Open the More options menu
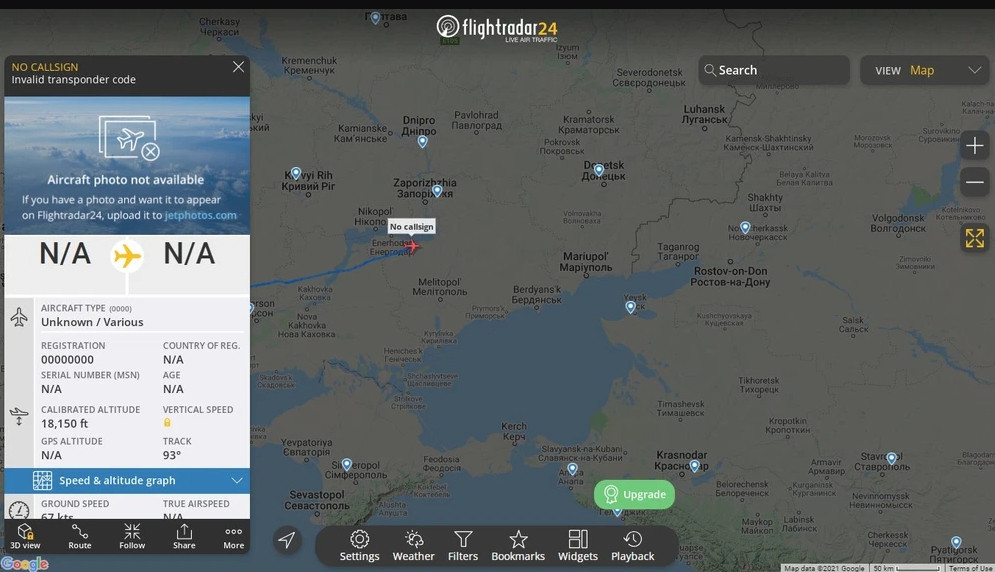 tap(234, 536)
